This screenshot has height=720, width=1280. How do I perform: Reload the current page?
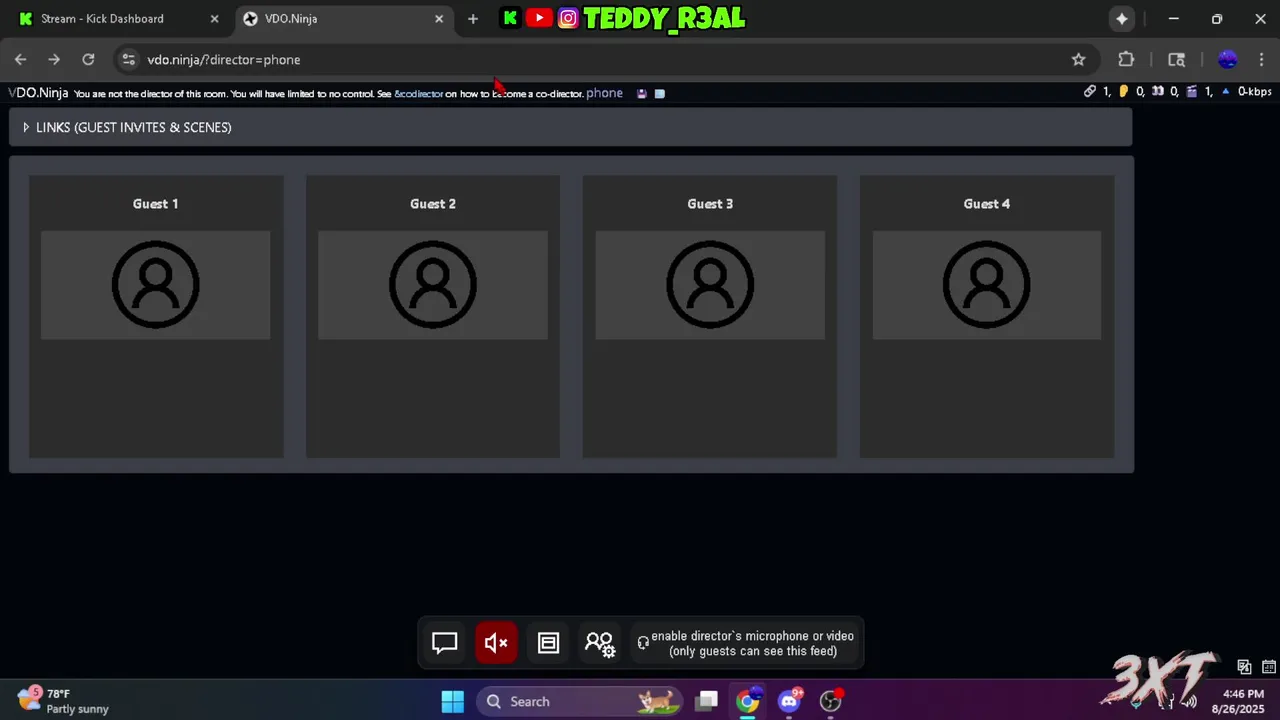pyautogui.click(x=88, y=60)
